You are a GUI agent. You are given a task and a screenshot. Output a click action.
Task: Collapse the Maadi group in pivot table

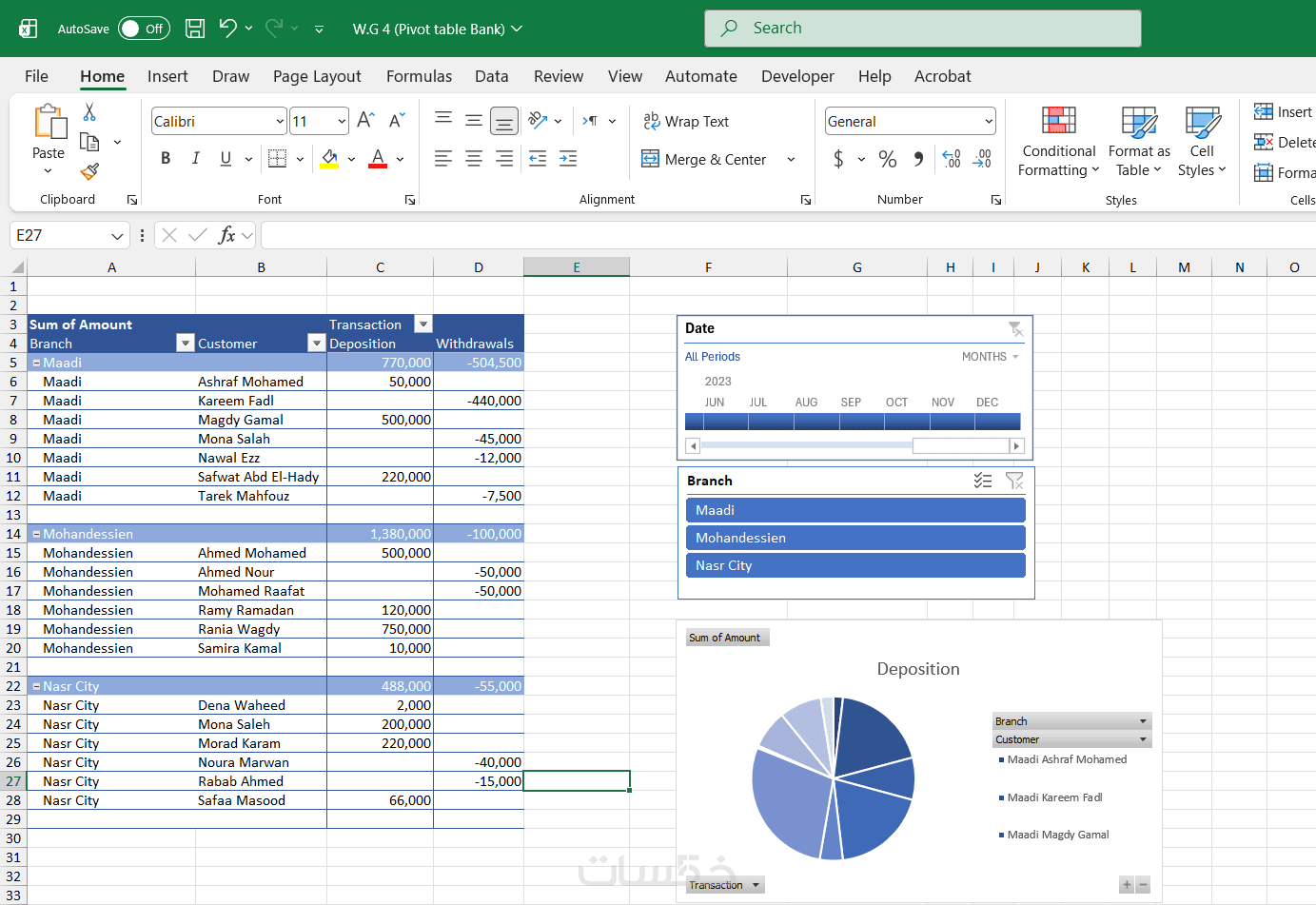(x=36, y=363)
